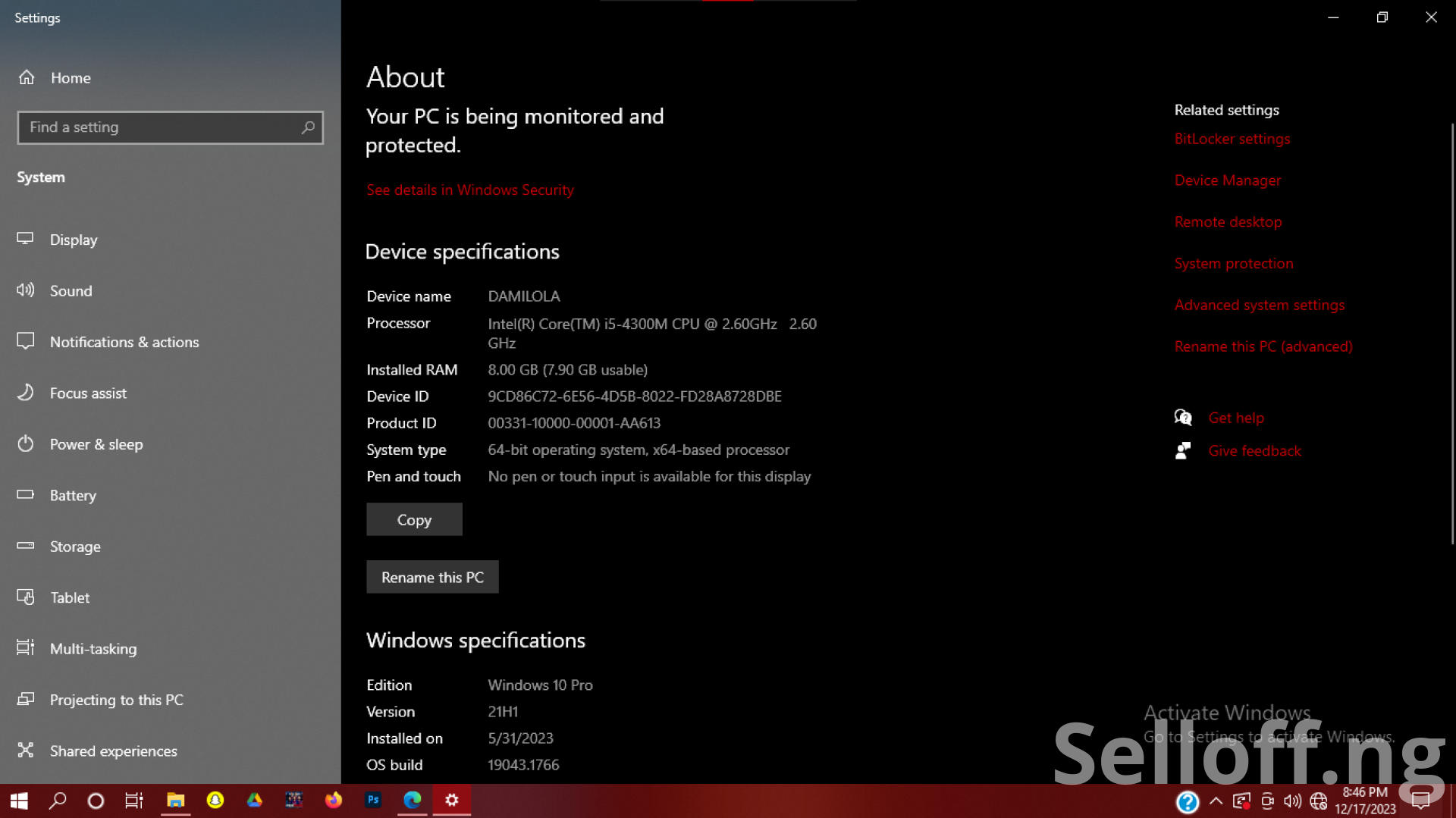Screen dimensions: 1456x818
Task: Open Focus assist settings
Action: (88, 393)
